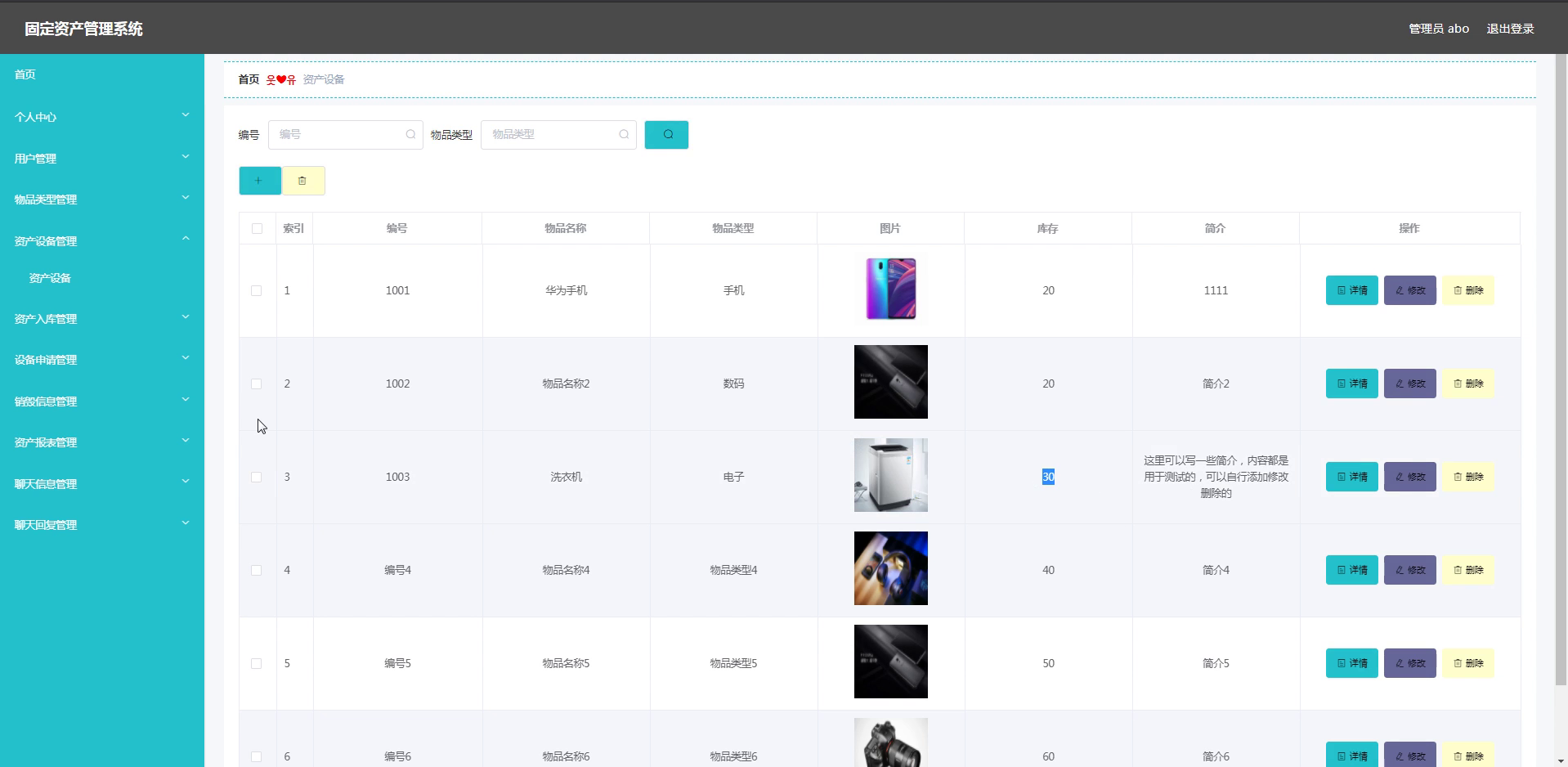Click the 库存 column header

pyautogui.click(x=1048, y=228)
